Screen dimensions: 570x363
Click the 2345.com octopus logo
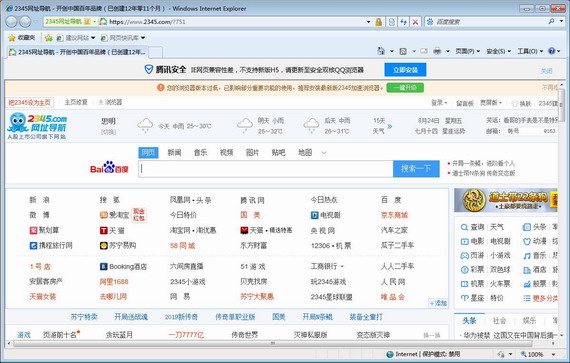(37, 126)
